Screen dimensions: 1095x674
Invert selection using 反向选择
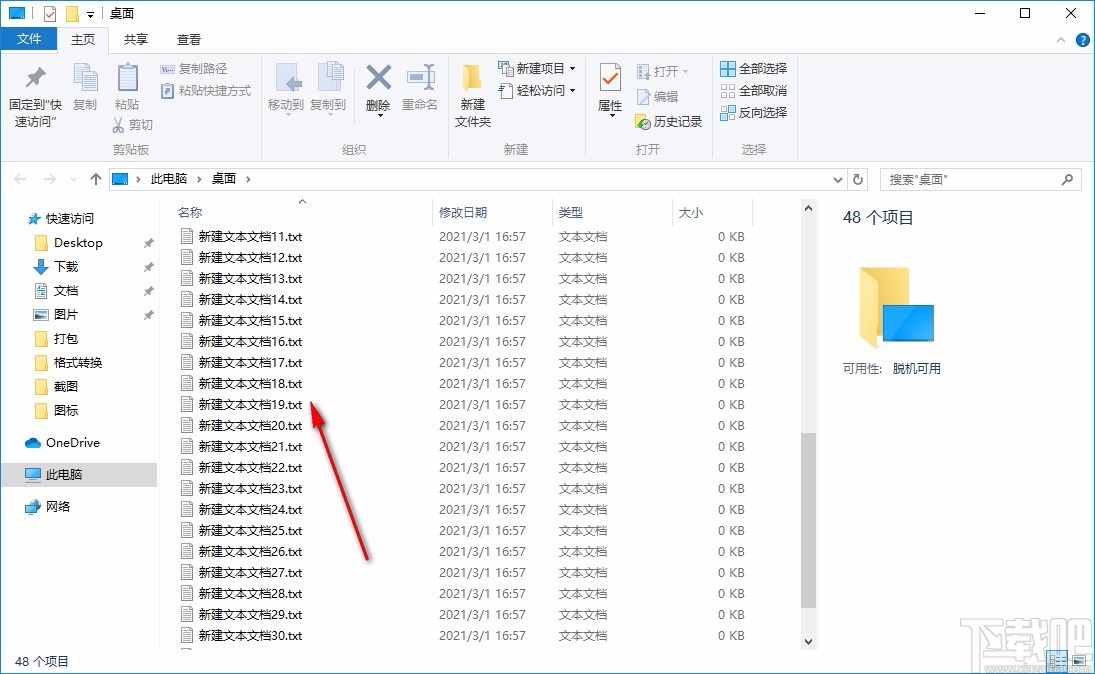[753, 112]
